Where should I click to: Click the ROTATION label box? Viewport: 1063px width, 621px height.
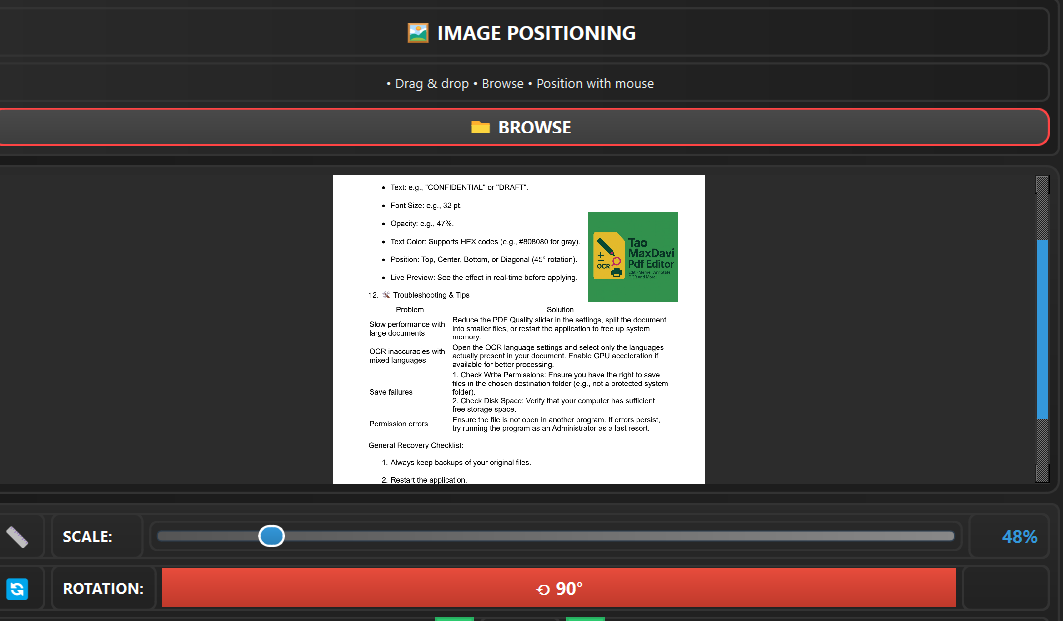click(102, 589)
